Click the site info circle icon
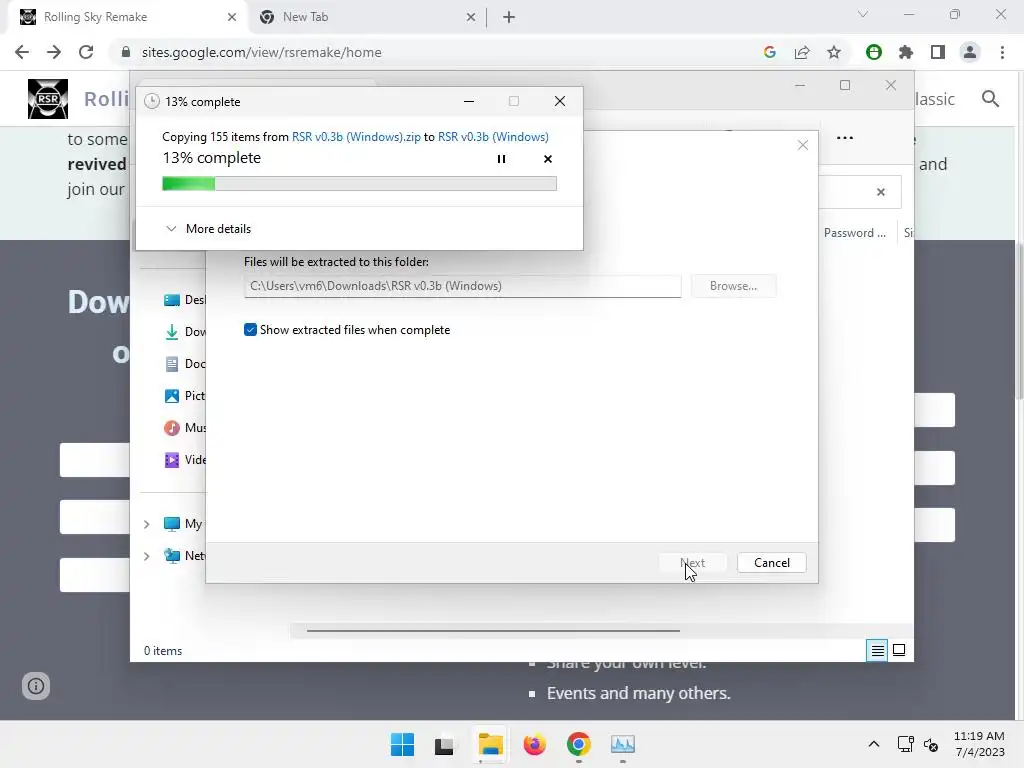The width and height of the screenshot is (1024, 768). (x=36, y=686)
